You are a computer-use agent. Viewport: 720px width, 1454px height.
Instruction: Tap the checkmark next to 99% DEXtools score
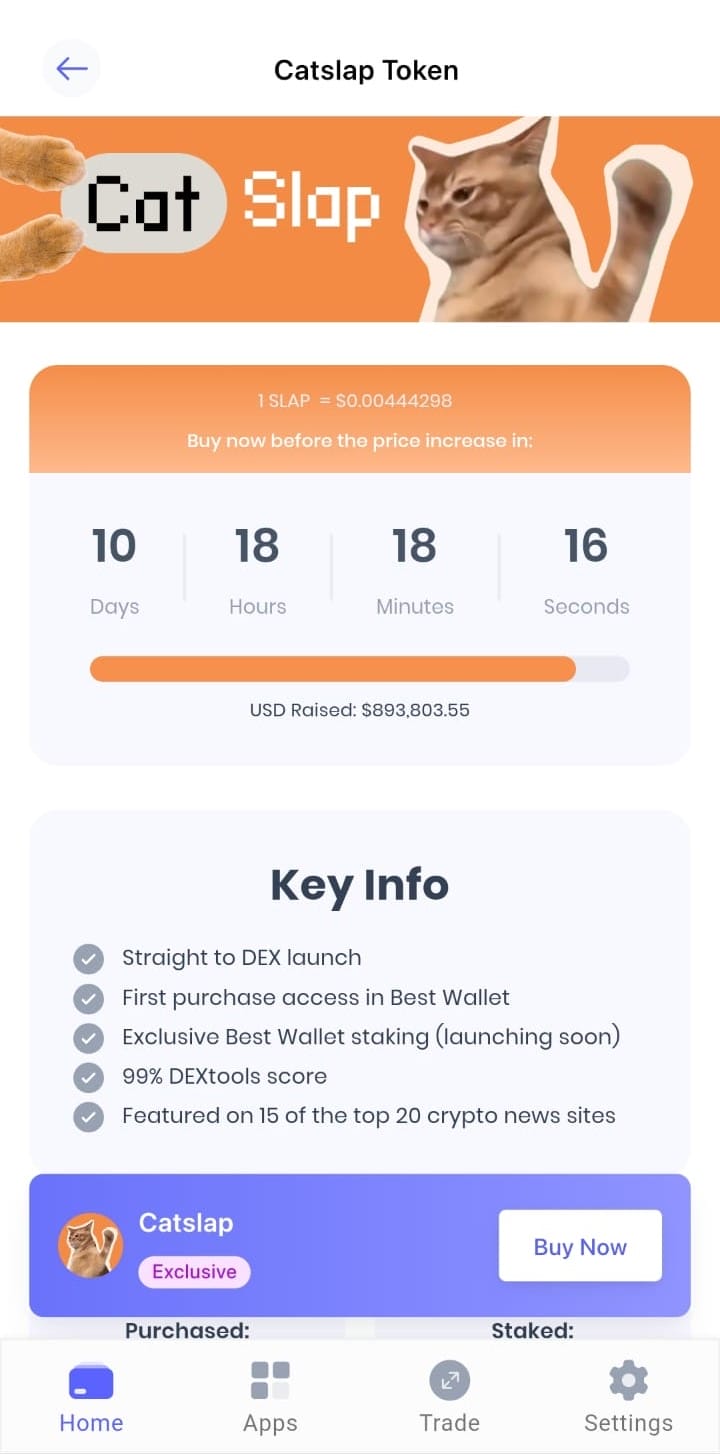coord(88,1076)
